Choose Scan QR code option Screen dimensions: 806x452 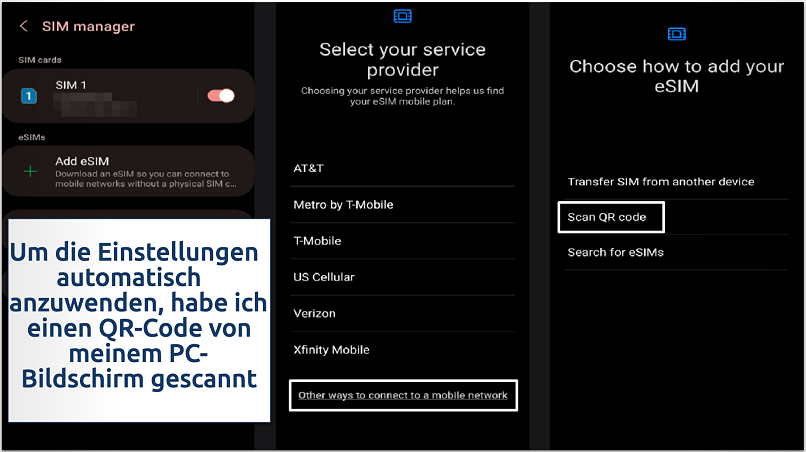pyautogui.click(x=611, y=217)
